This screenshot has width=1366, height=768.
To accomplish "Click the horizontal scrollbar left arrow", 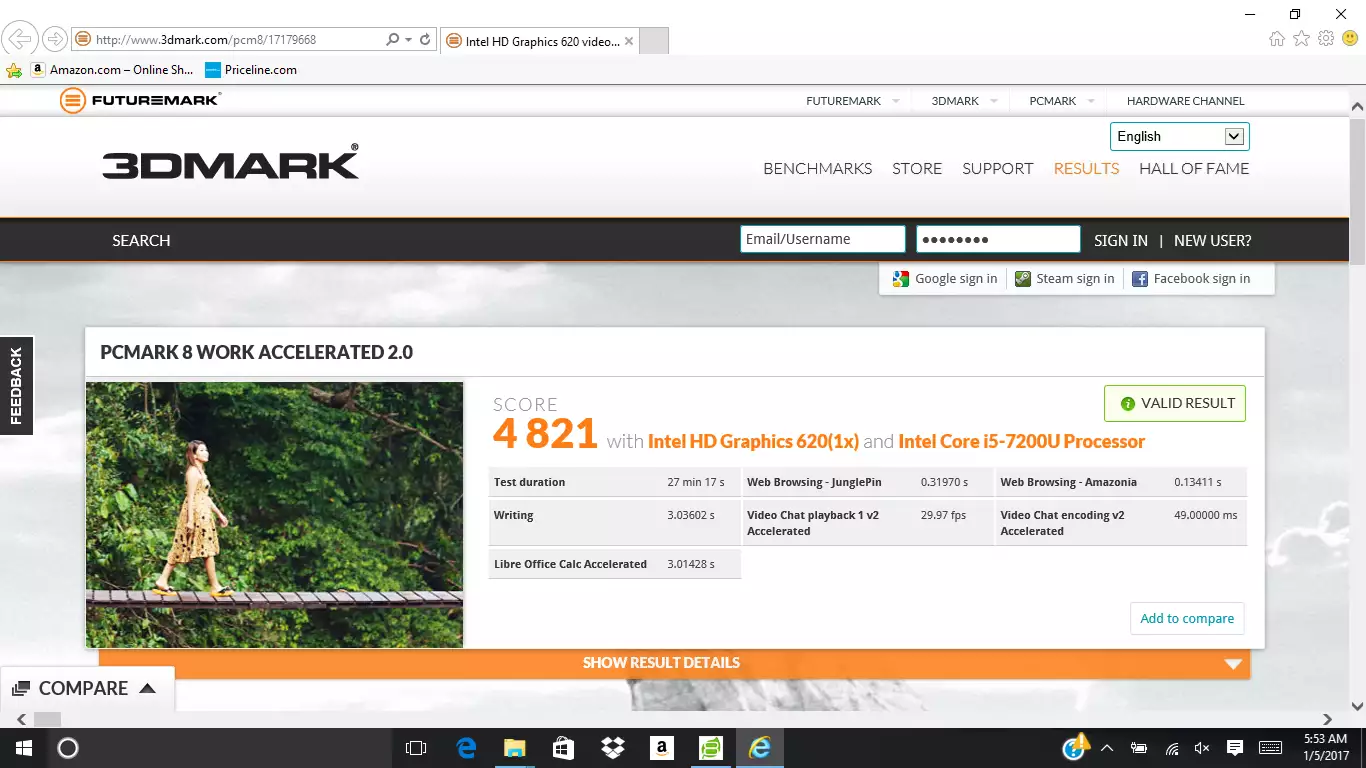I will pos(21,719).
